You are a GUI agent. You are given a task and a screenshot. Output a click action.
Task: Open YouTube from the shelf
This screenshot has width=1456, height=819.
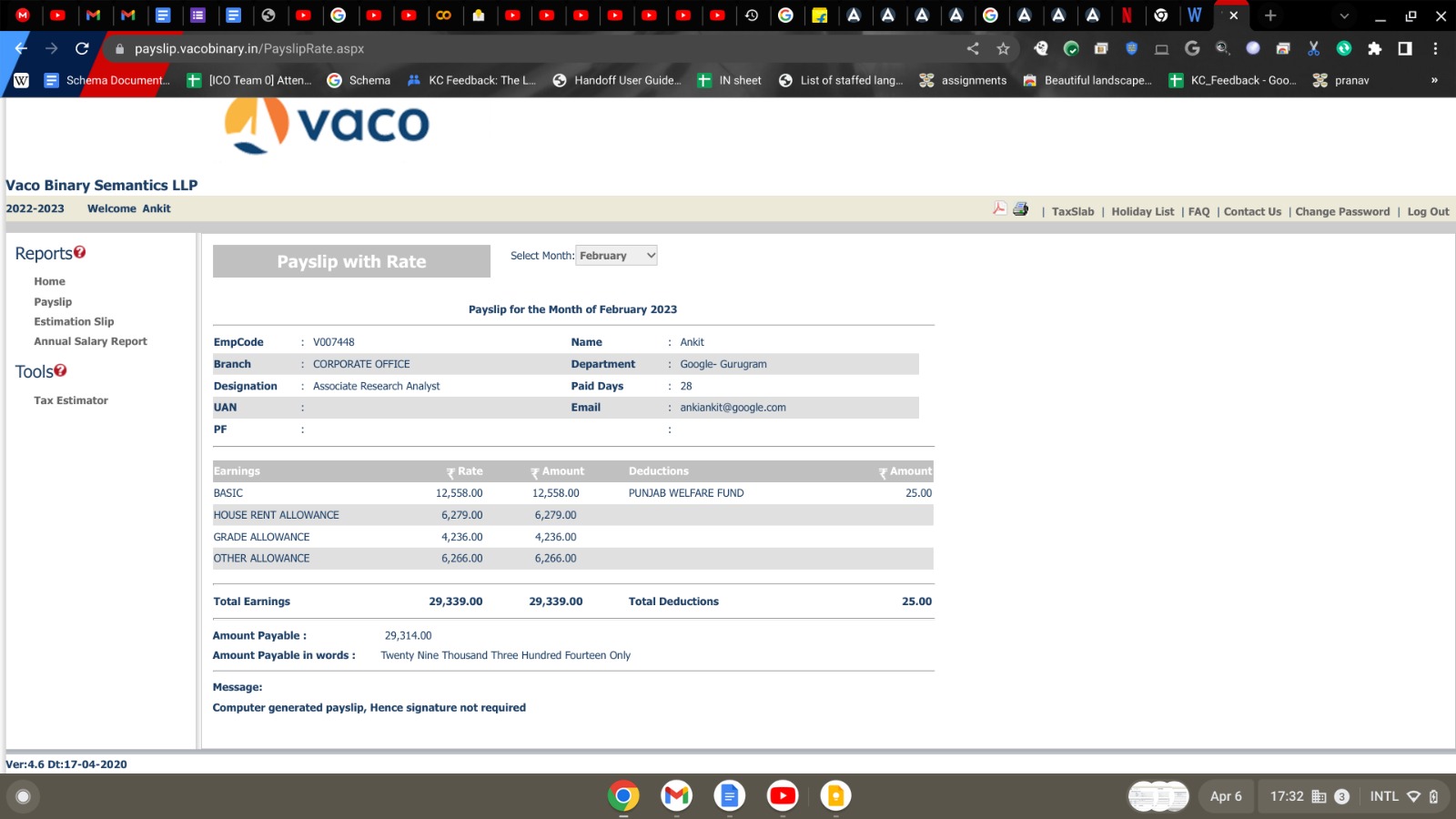click(782, 796)
